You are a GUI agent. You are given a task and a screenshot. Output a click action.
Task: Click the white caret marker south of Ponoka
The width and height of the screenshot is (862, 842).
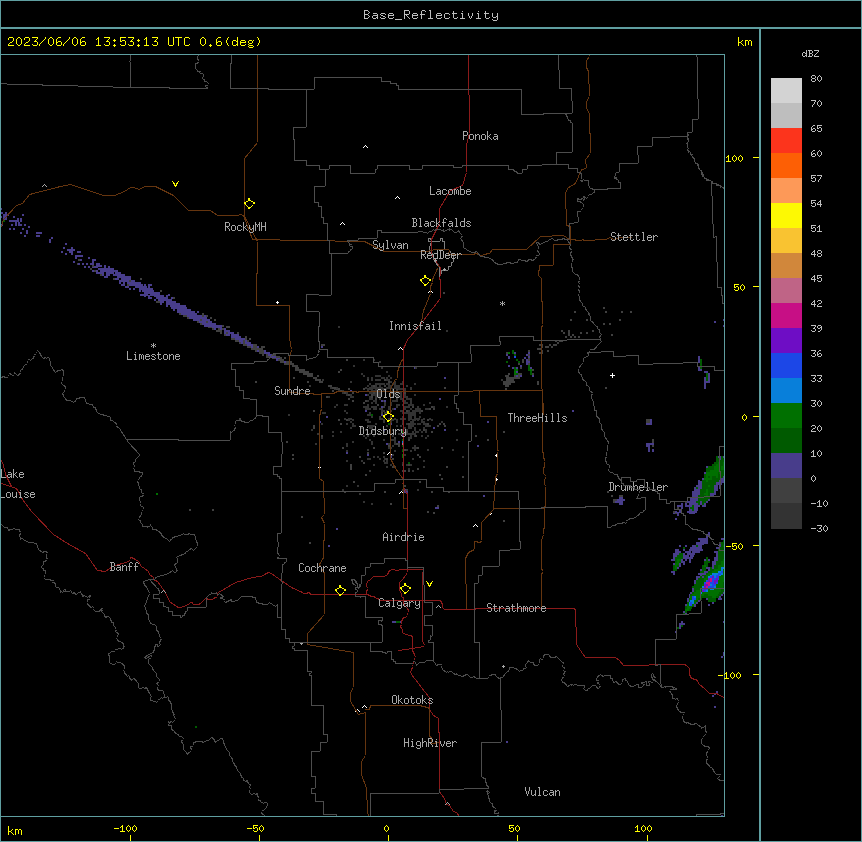click(366, 147)
